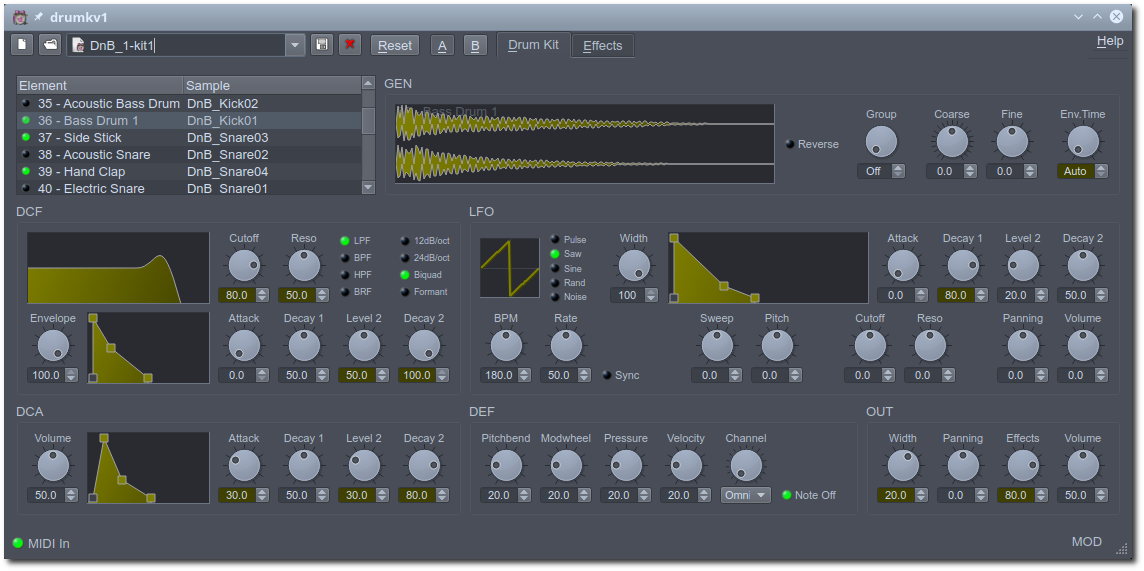Select the BRF filter type
Screen dimensions: 1144x571
[x=356, y=292]
